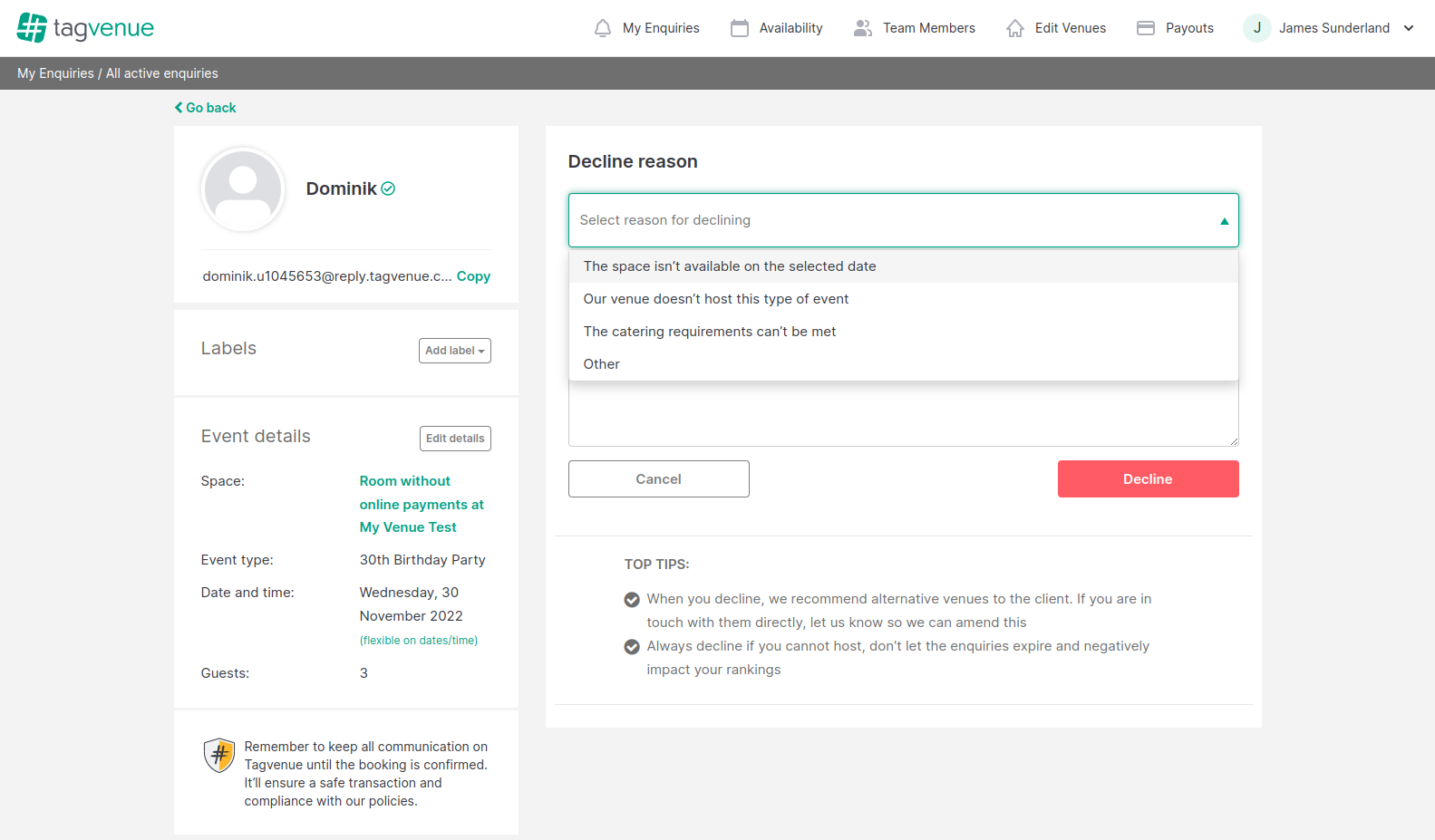This screenshot has width=1435, height=840.
Task: Click the J user avatar circle
Action: [1257, 28]
